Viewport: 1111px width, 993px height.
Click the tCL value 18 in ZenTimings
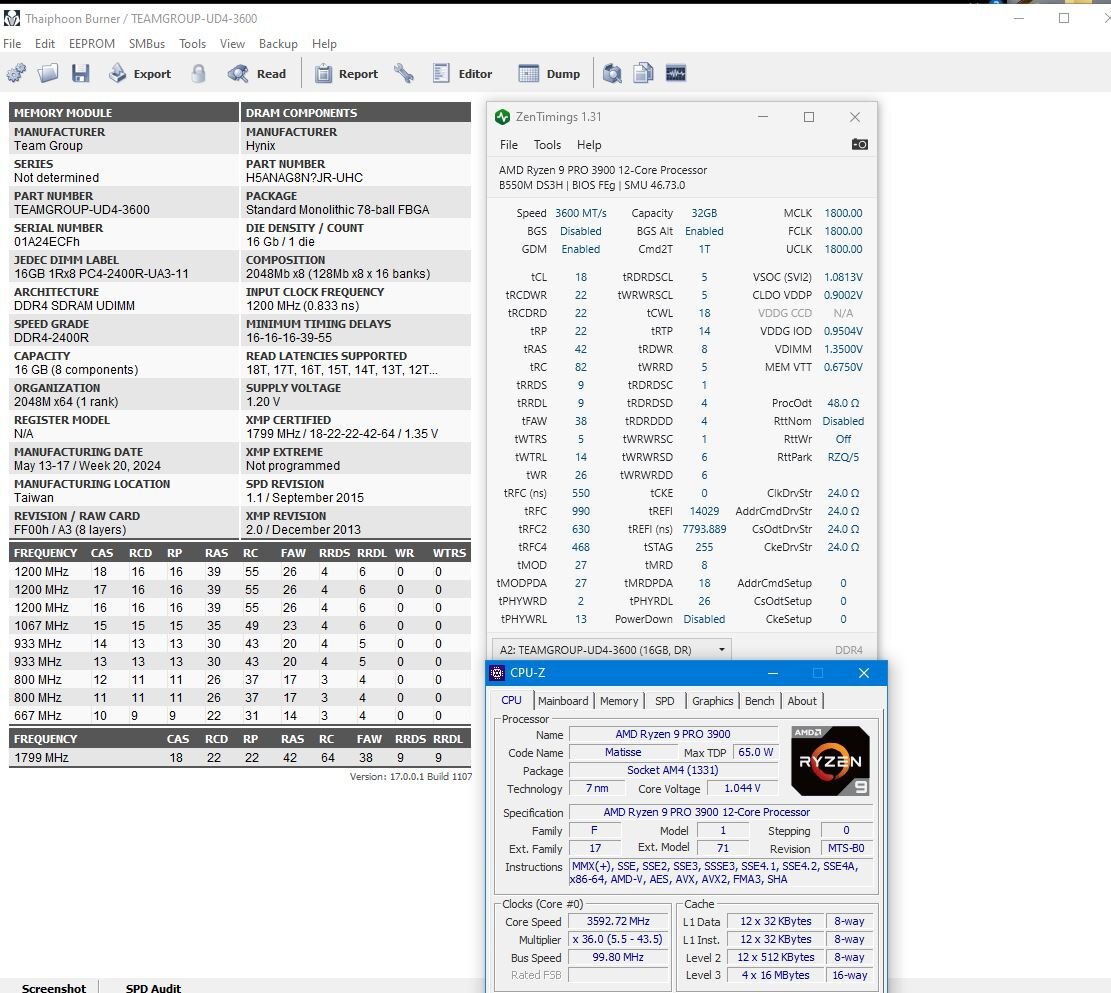tap(581, 277)
